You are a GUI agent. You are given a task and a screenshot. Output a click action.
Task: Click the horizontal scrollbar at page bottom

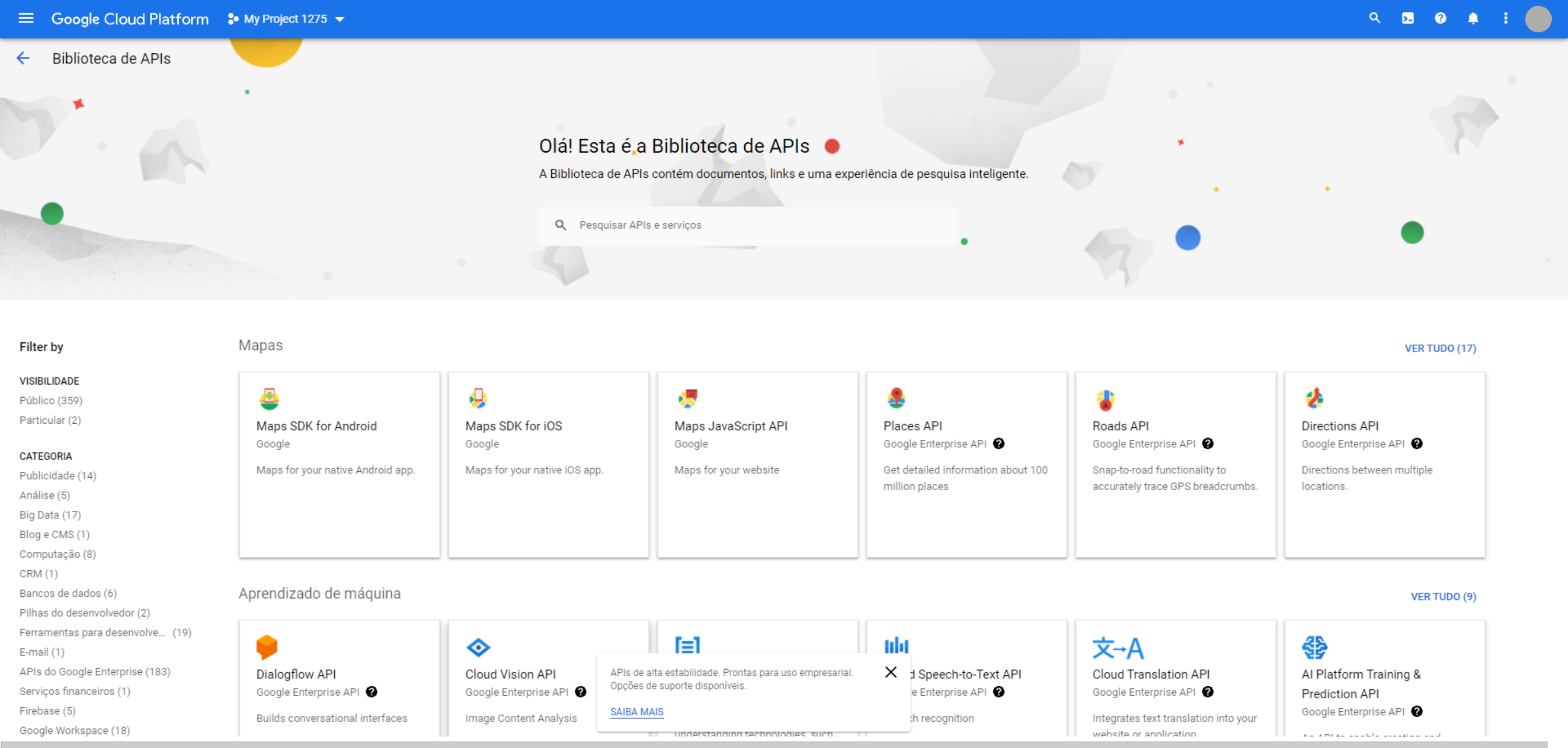(773, 744)
